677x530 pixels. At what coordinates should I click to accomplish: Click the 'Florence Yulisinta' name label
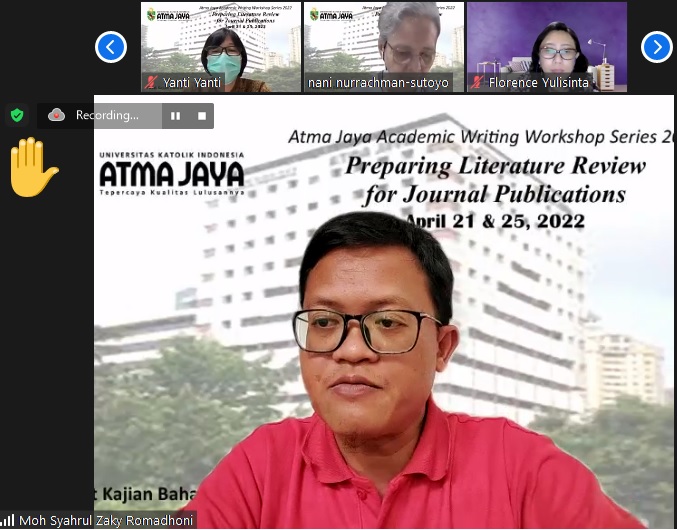click(538, 82)
